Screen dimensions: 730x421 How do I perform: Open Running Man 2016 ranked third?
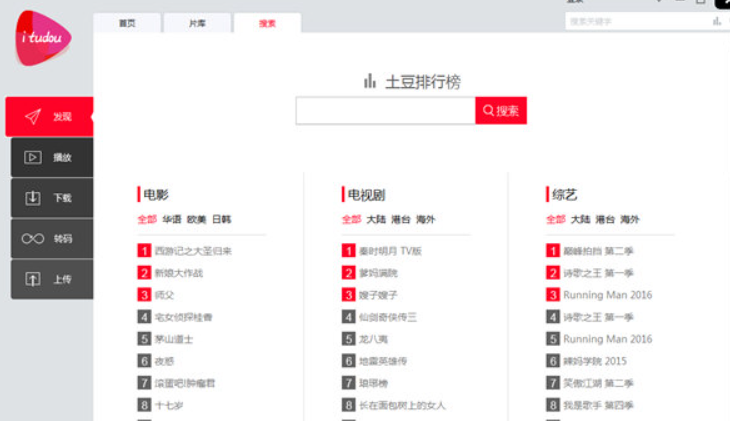[x=608, y=295]
